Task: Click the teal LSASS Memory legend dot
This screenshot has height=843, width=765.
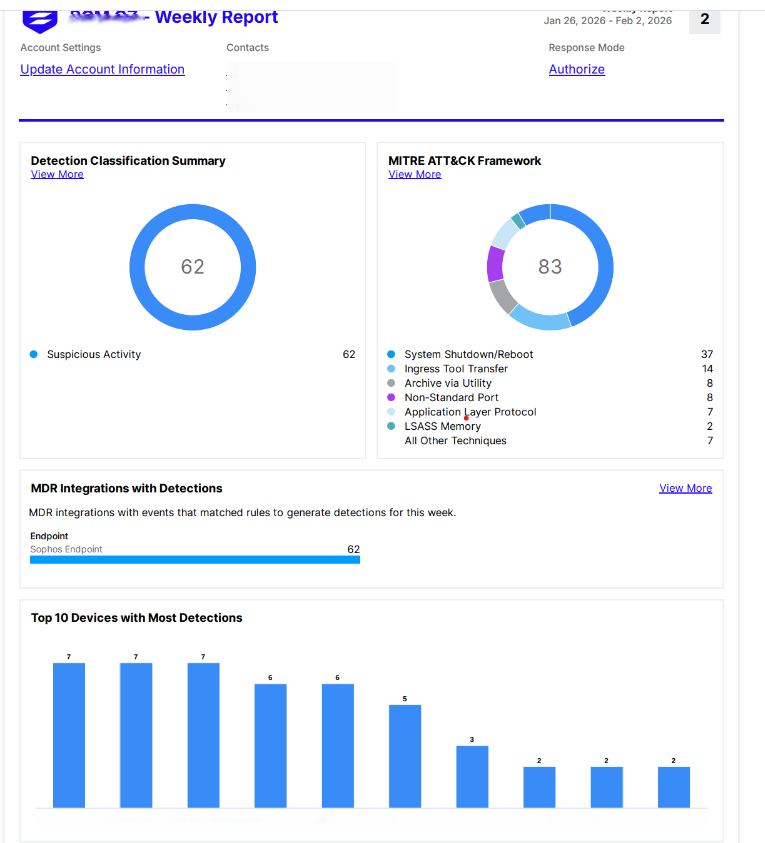Action: point(391,426)
